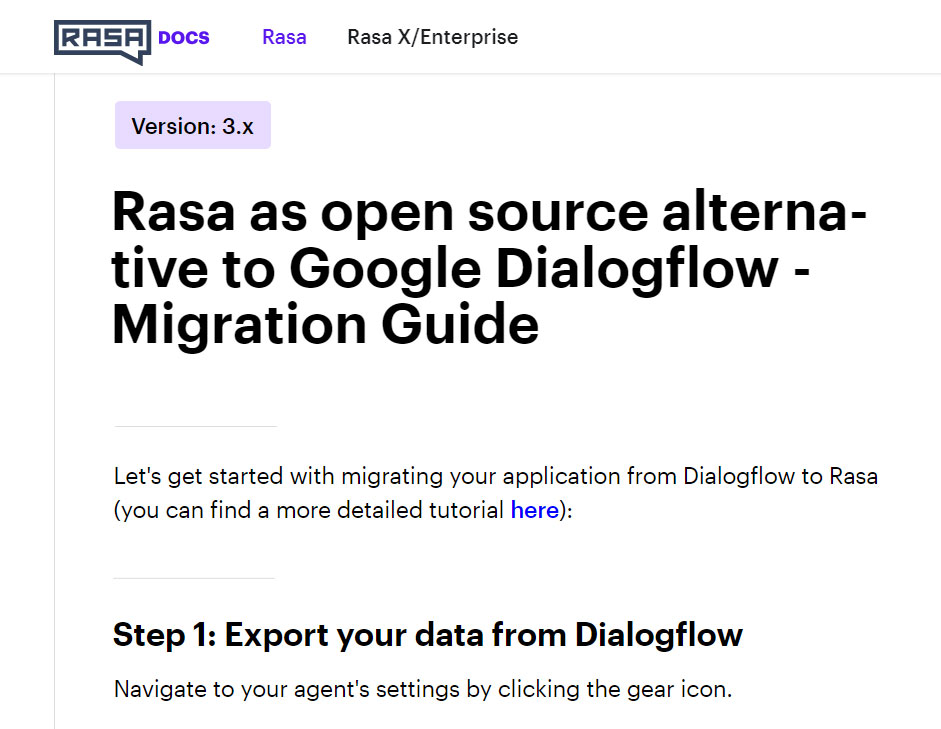941x729 pixels.
Task: Click the 'Step 1: Export your data from Dialogflow' heading
Action: point(428,635)
